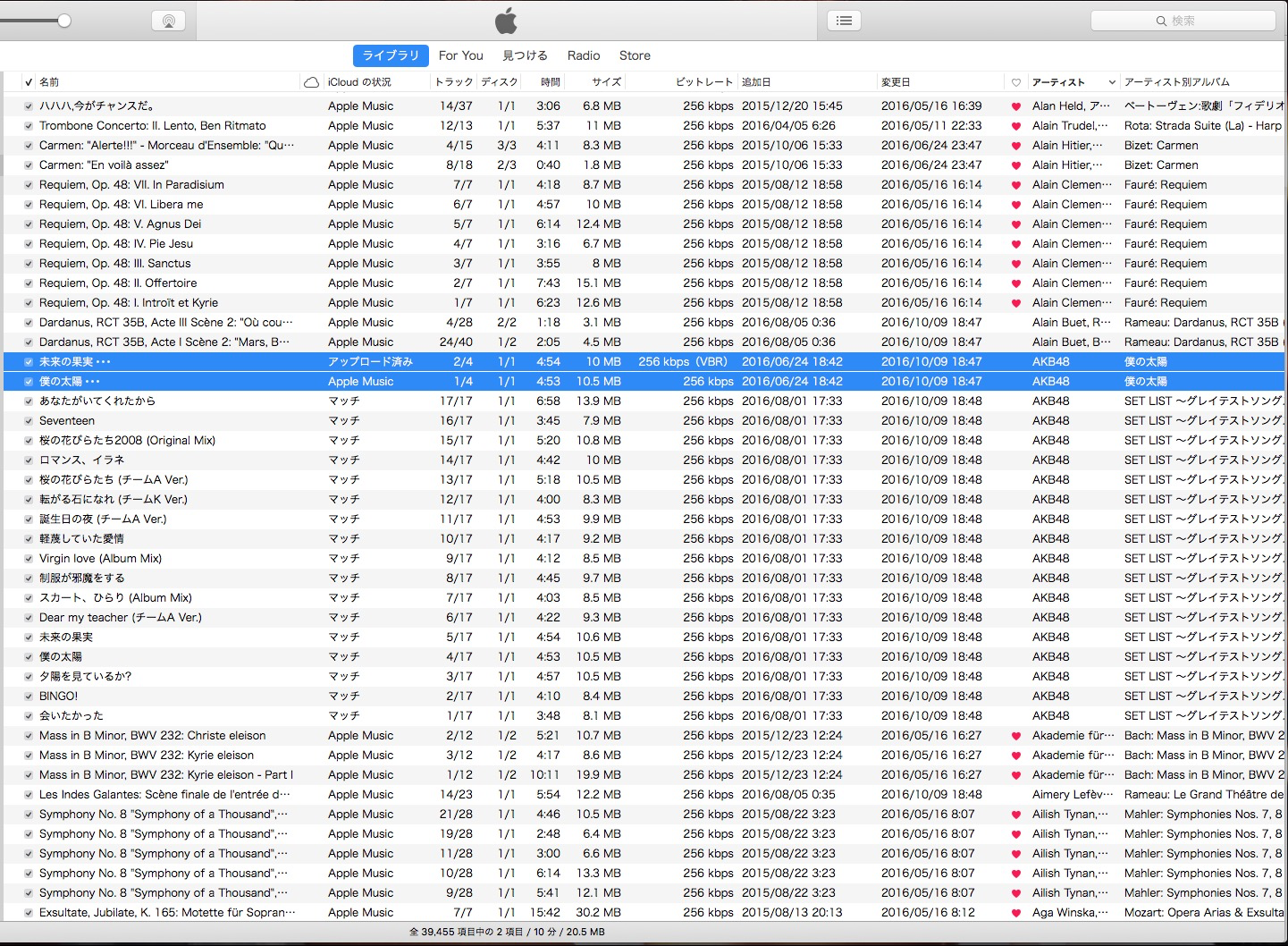
Task: Click the magnifier icon in the search field
Action: (1161, 21)
